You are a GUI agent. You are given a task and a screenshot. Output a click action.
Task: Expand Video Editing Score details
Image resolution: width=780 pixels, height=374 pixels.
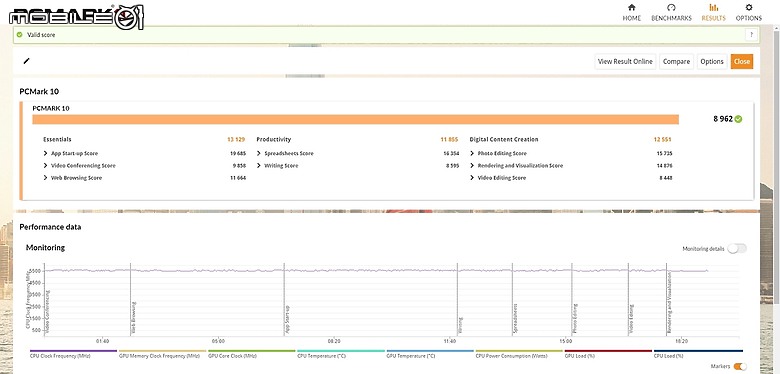point(472,178)
